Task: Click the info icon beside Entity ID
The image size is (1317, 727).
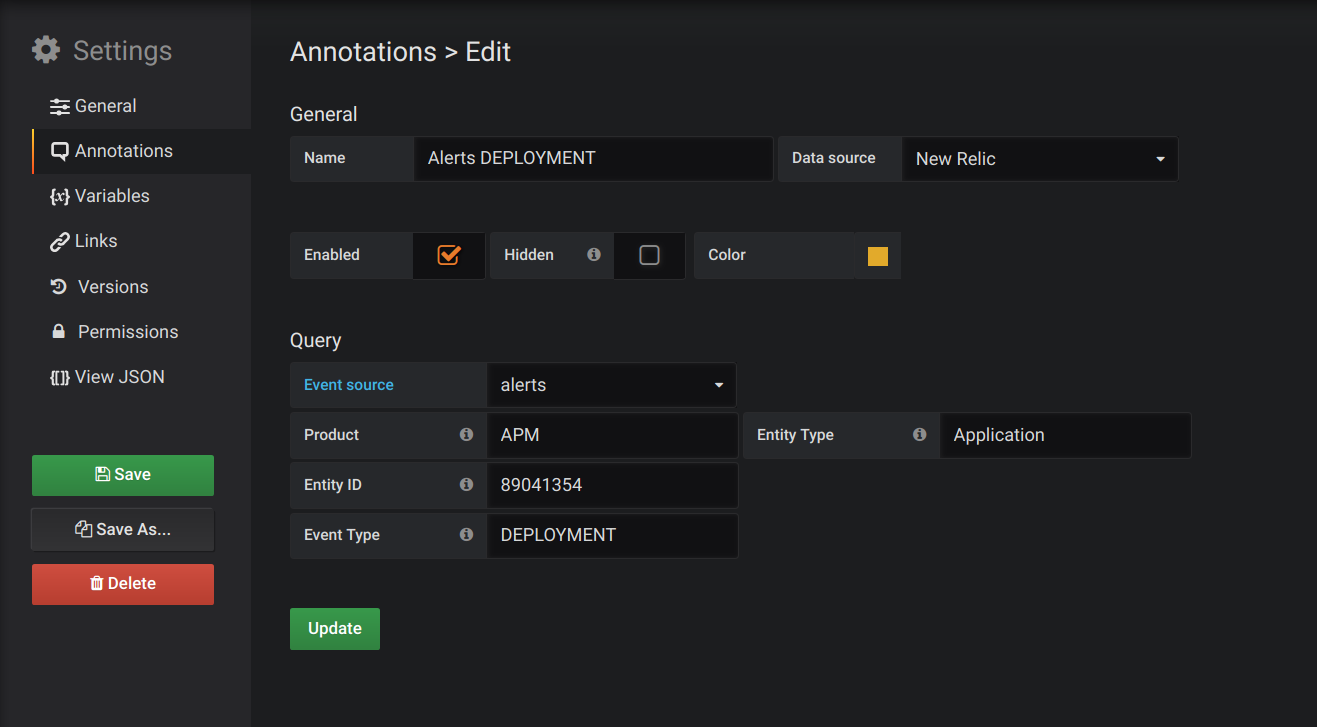Action: click(x=466, y=485)
